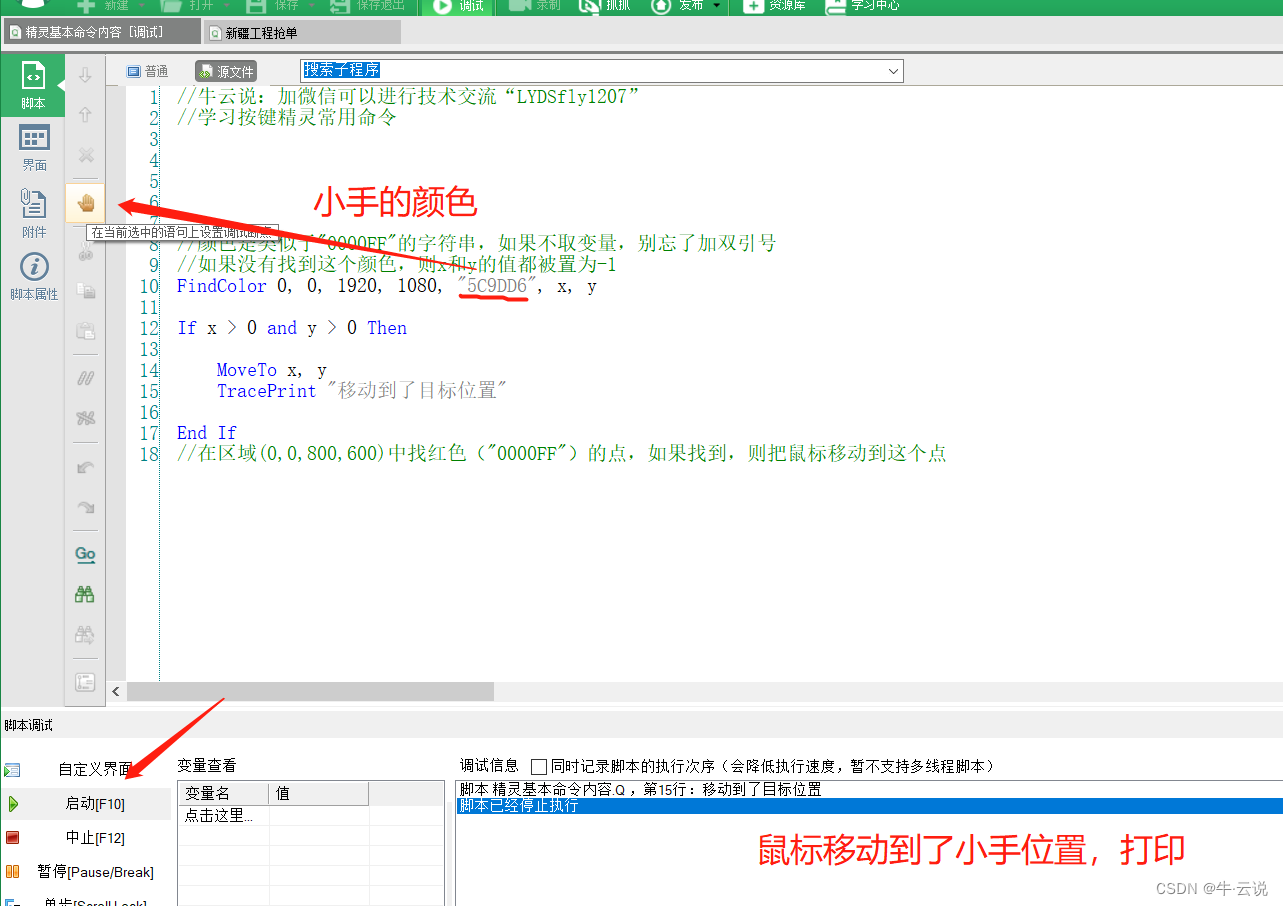Click the 资源库 resource library button
The width and height of the screenshot is (1283, 906).
tap(775, 6)
